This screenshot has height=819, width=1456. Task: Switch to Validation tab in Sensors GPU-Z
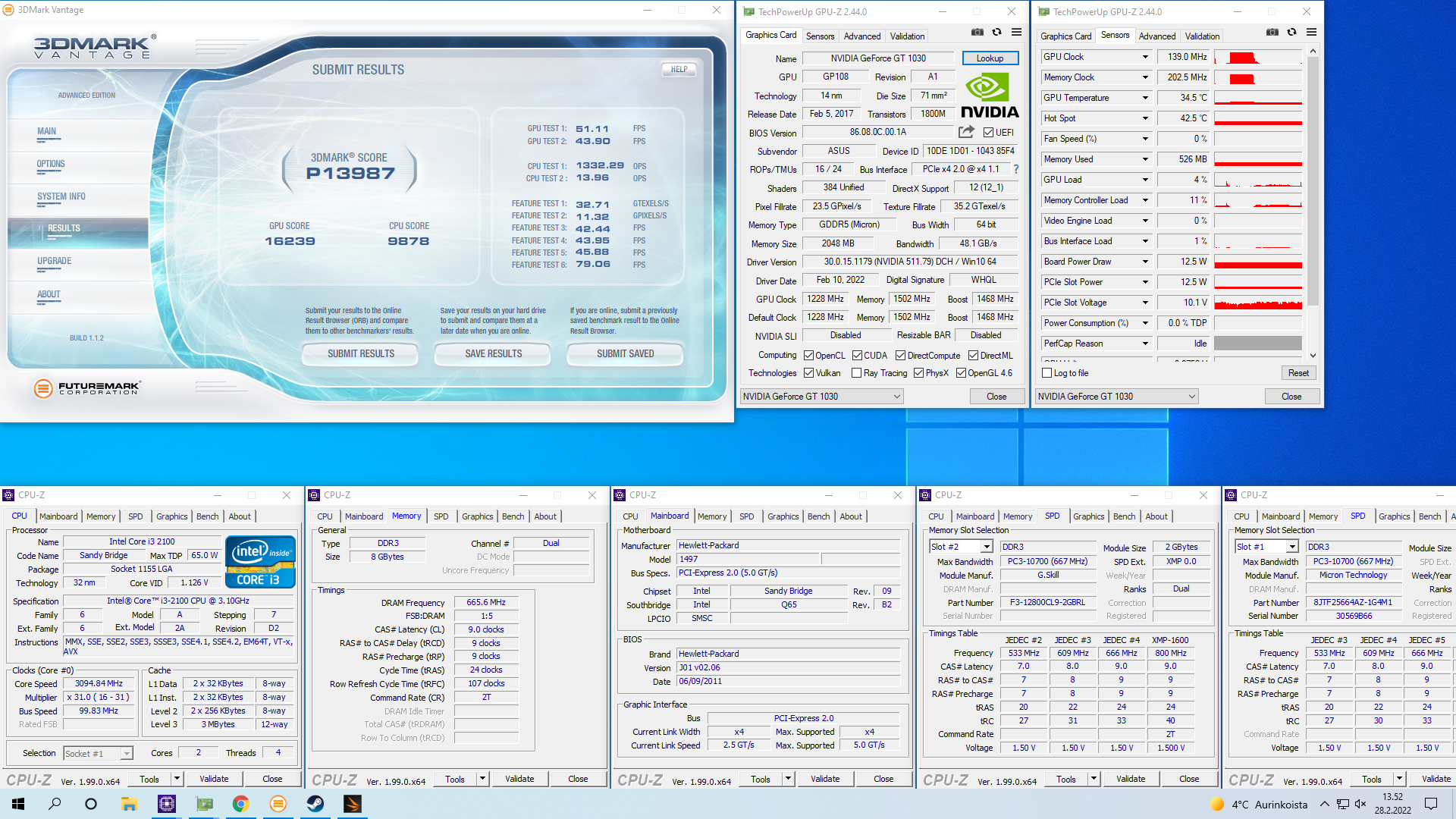click(1202, 36)
